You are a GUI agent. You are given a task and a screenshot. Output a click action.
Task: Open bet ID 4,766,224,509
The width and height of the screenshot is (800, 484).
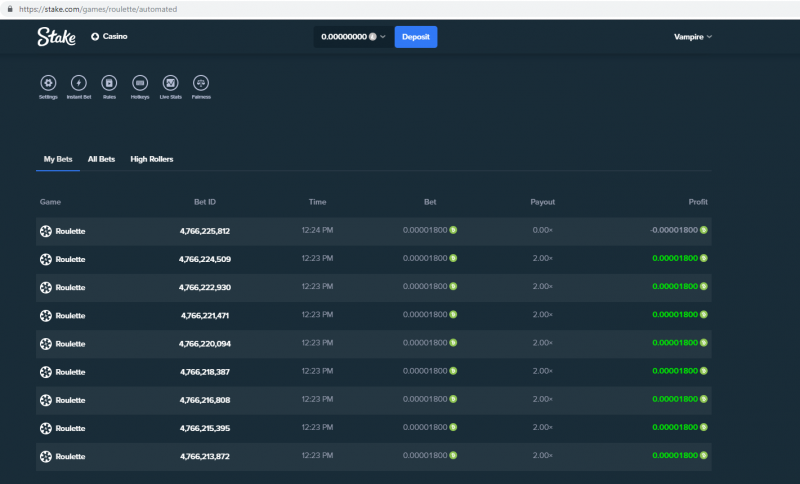(x=205, y=259)
